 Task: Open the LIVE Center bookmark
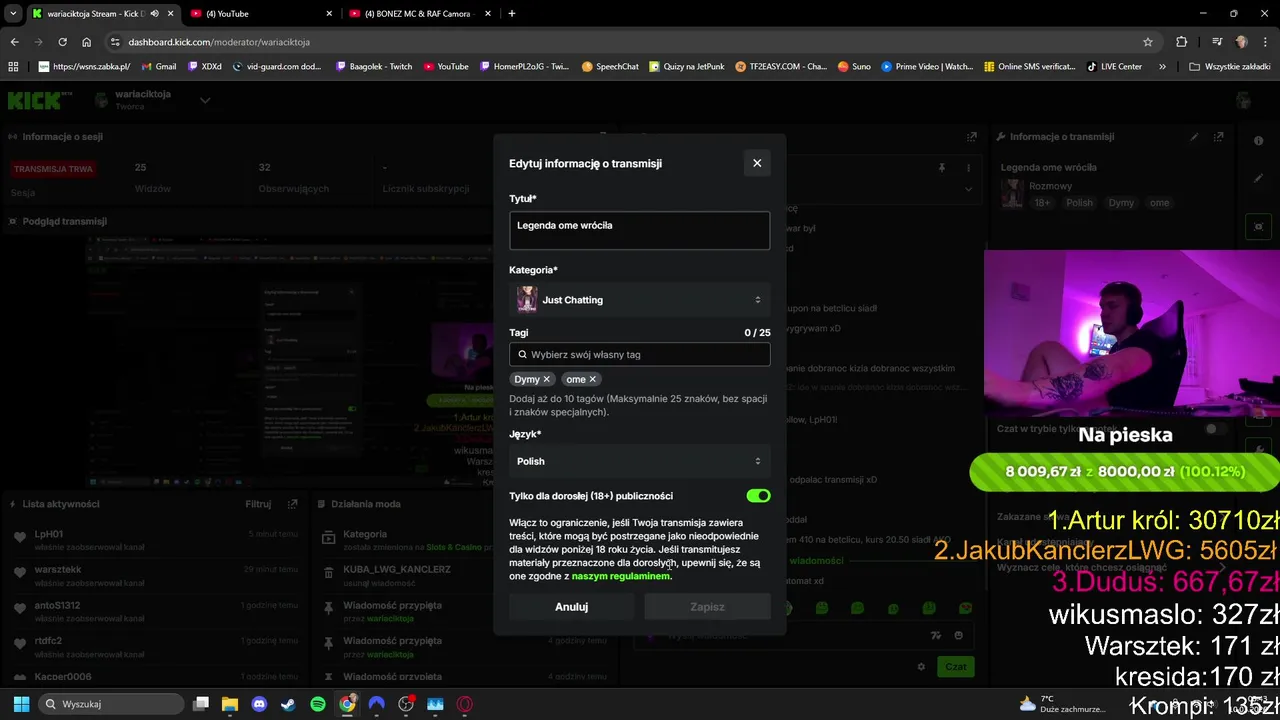click(x=1114, y=66)
